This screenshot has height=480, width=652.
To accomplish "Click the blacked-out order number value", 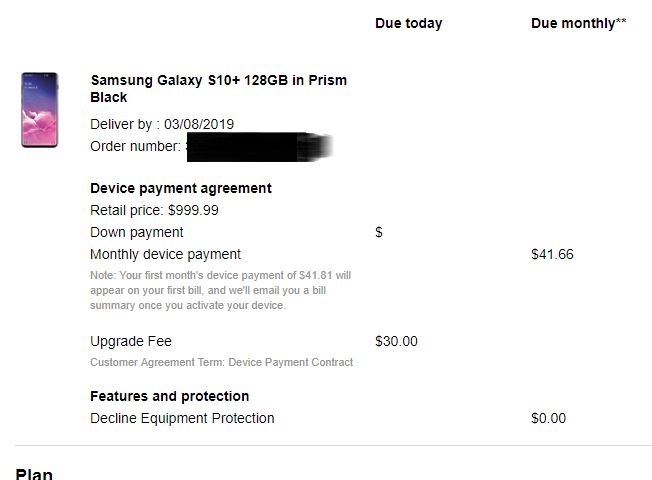I will (258, 148).
